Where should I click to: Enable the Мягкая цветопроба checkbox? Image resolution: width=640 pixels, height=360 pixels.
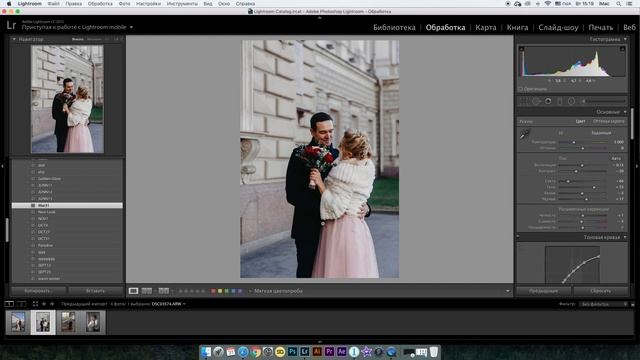pyautogui.click(x=250, y=291)
